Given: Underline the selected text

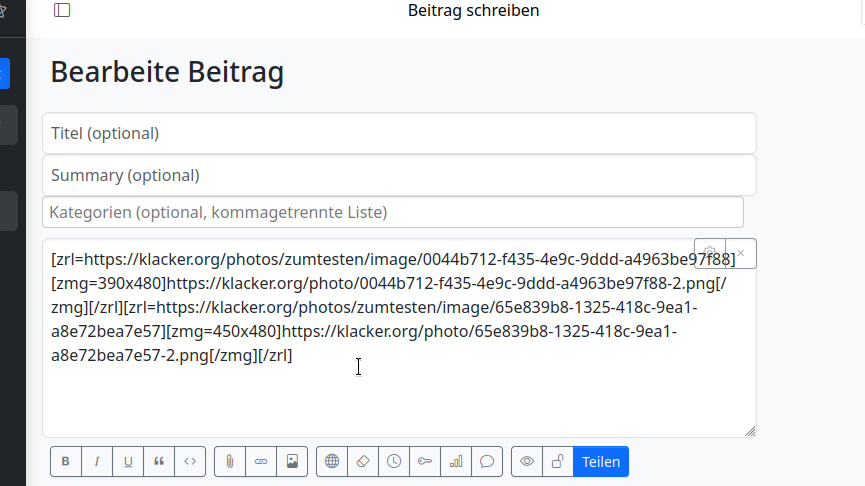Looking at the screenshot, I should pyautogui.click(x=128, y=462).
